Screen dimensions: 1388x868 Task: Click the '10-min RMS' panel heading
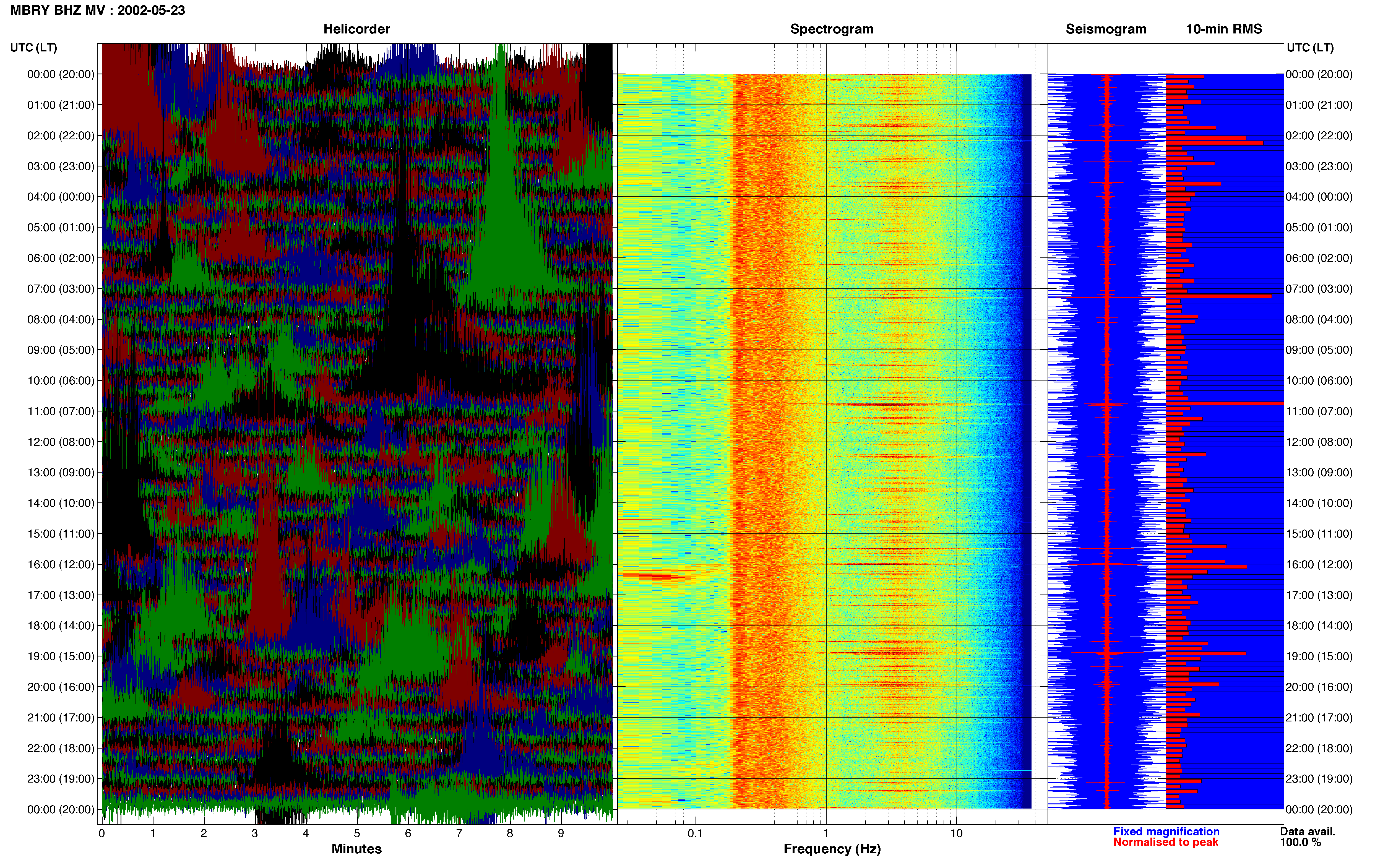[1224, 29]
